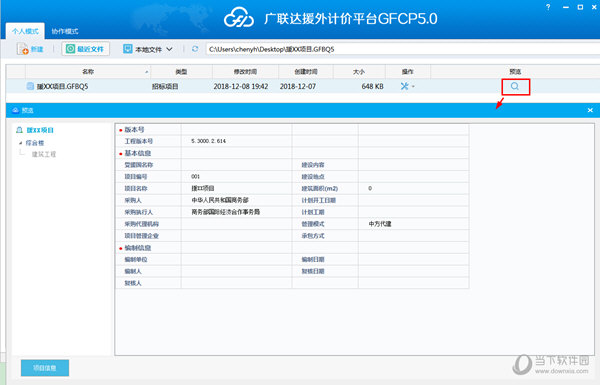Viewport: 600px width, 385px height.
Task: Click the 商务部国际经济合作事务局 cell
Action: click(226, 212)
